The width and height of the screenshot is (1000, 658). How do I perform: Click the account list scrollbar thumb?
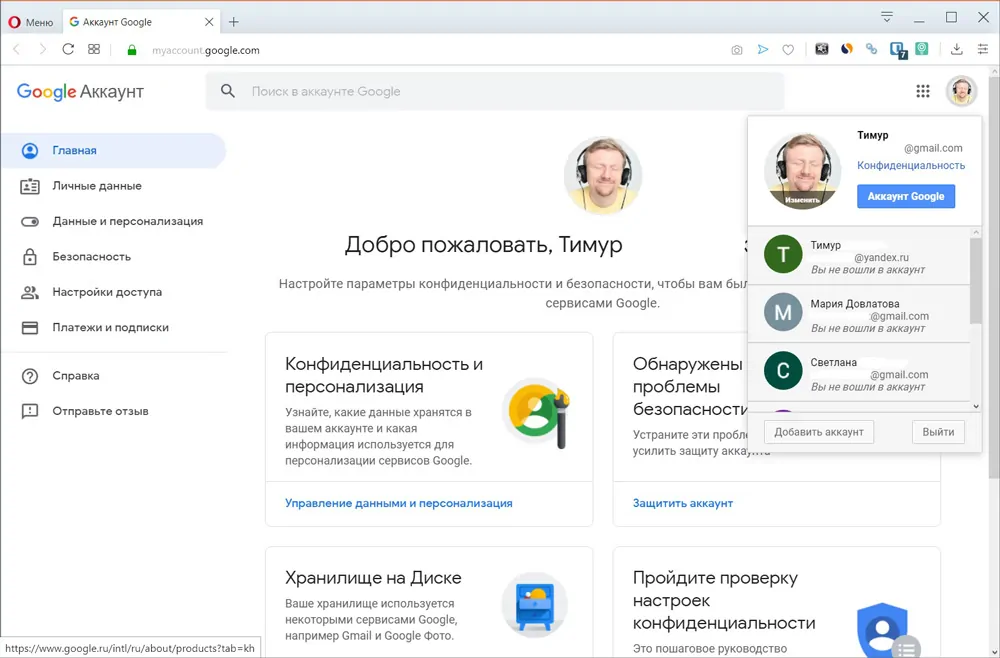(976, 281)
